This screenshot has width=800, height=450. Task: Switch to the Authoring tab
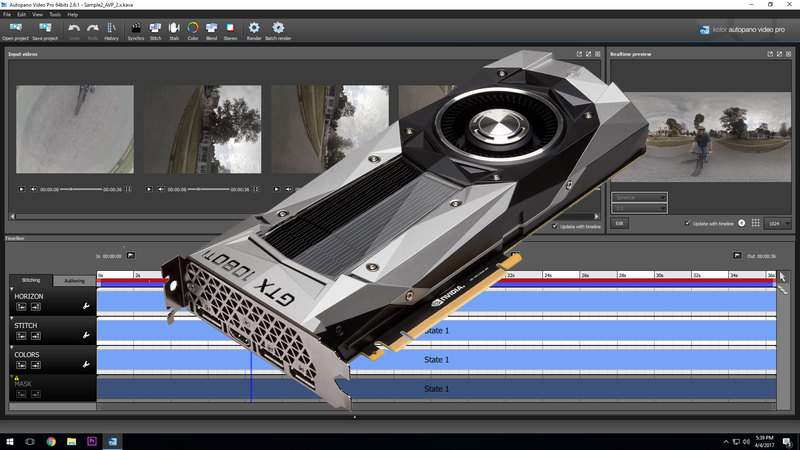coord(73,281)
